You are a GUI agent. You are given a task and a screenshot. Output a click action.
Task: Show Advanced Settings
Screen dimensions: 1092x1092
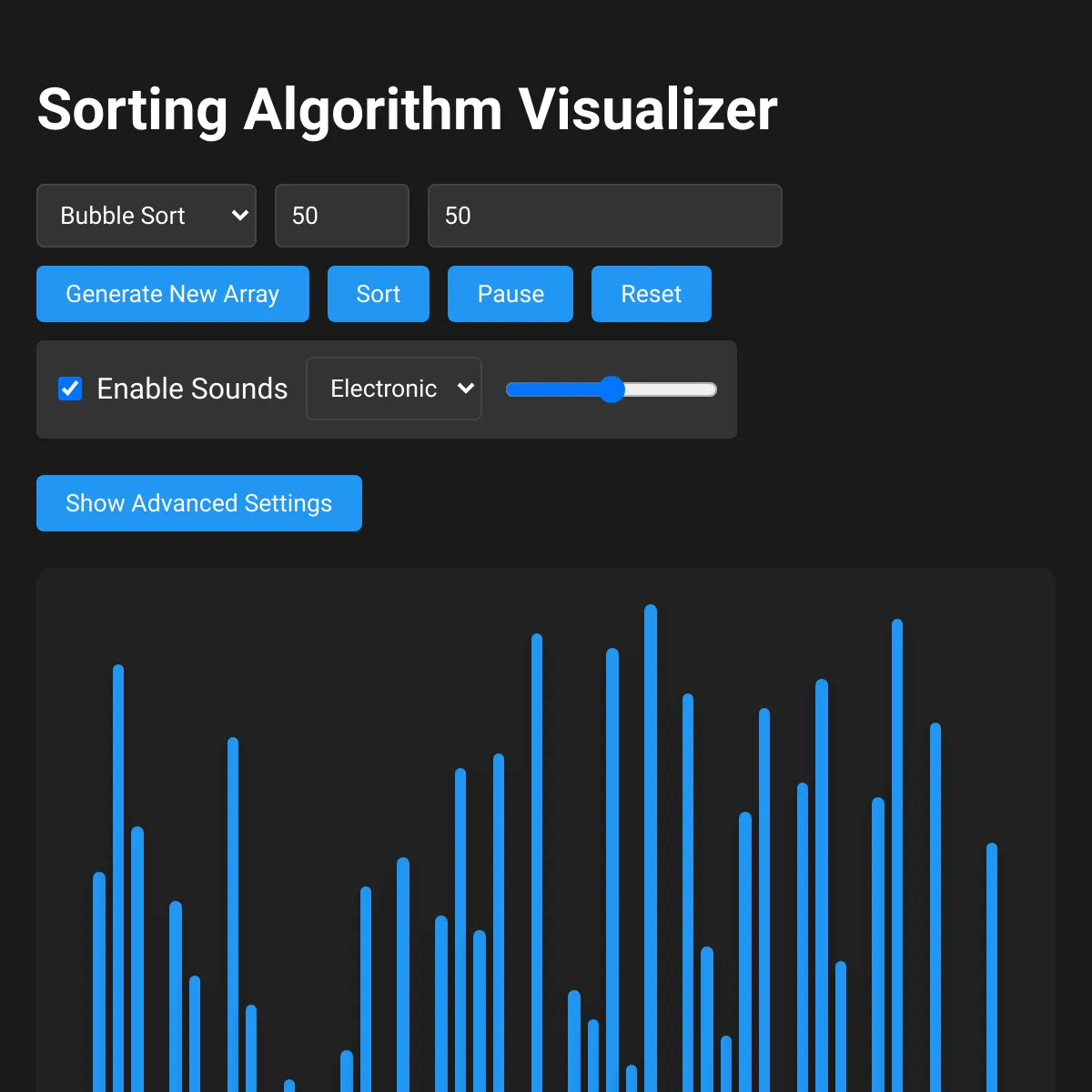pos(198,503)
